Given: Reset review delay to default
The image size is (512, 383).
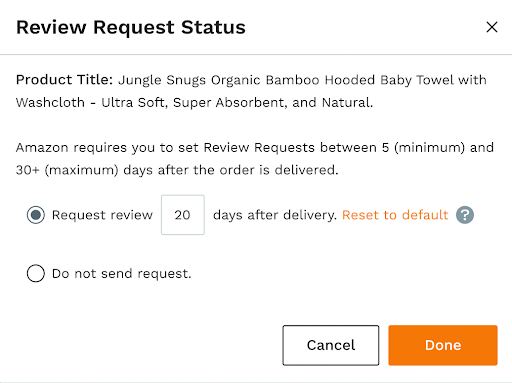Looking at the screenshot, I should (395, 215).
